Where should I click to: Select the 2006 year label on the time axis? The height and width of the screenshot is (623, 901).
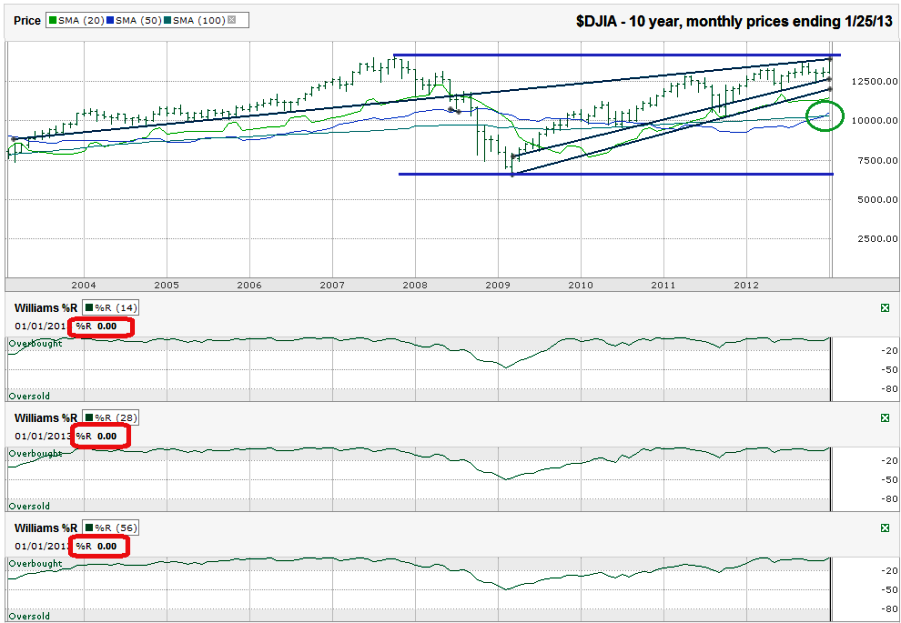click(249, 285)
